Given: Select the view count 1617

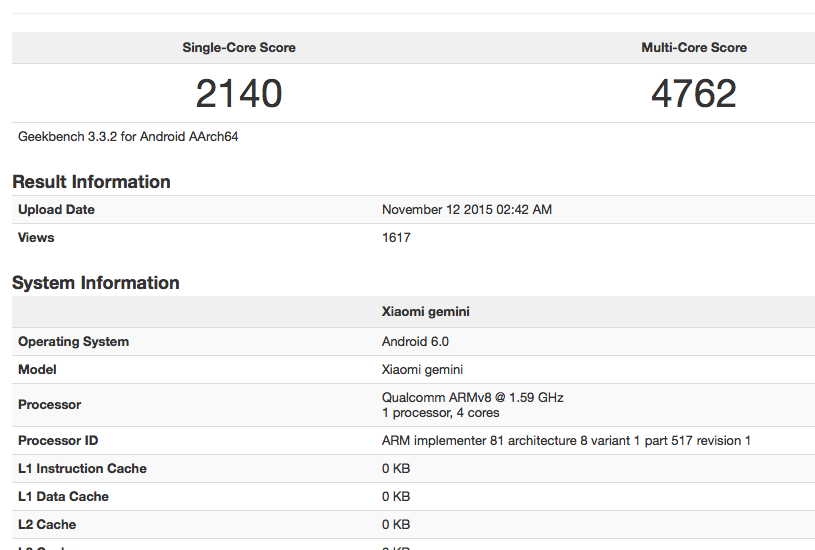Looking at the screenshot, I should click(396, 237).
